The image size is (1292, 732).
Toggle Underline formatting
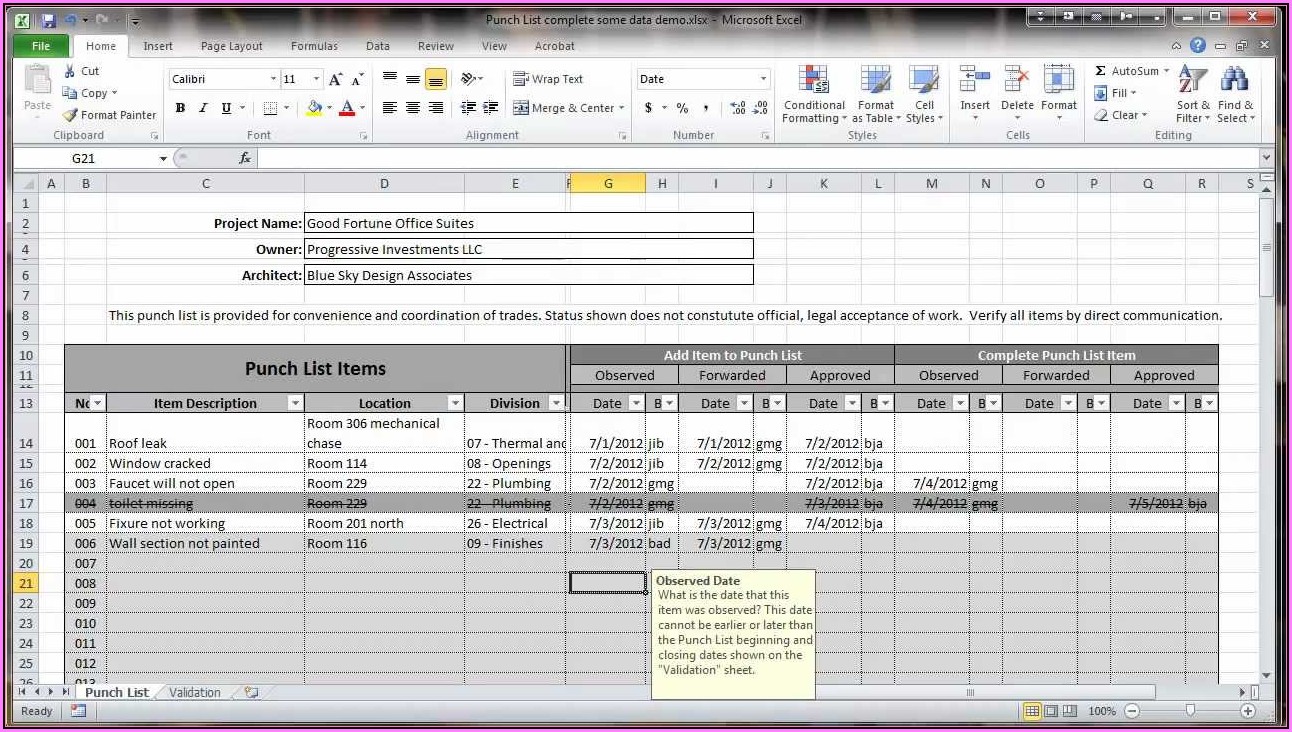(227, 108)
